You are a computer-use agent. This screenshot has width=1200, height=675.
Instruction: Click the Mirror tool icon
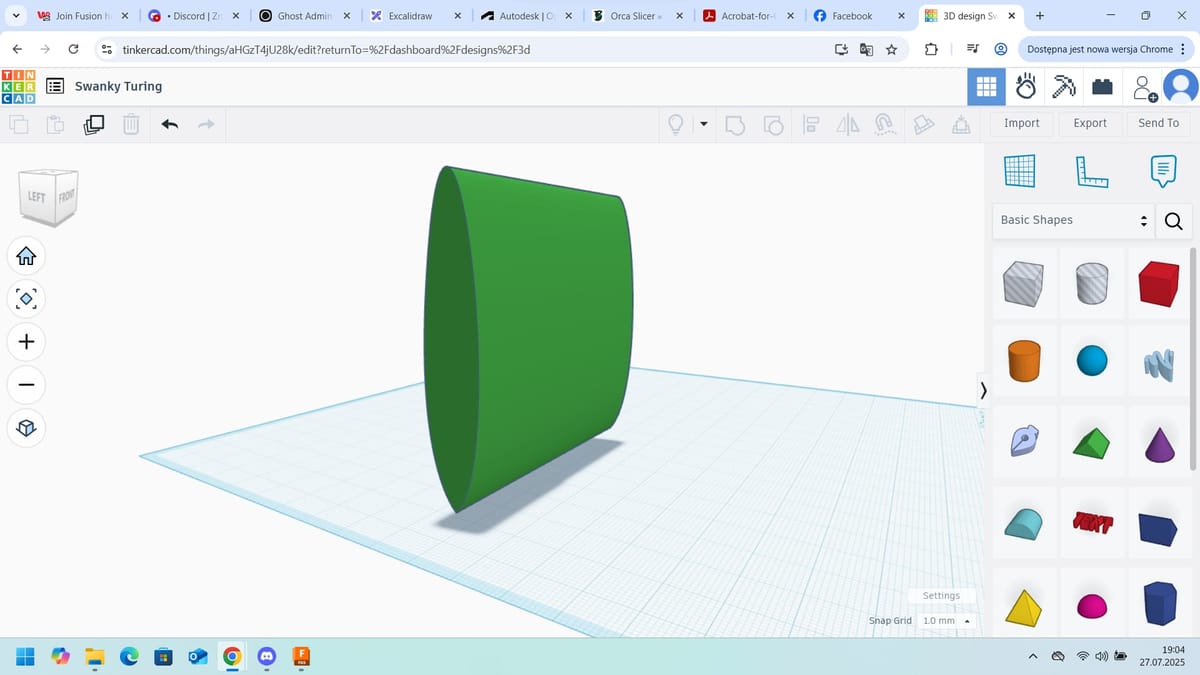pos(848,125)
